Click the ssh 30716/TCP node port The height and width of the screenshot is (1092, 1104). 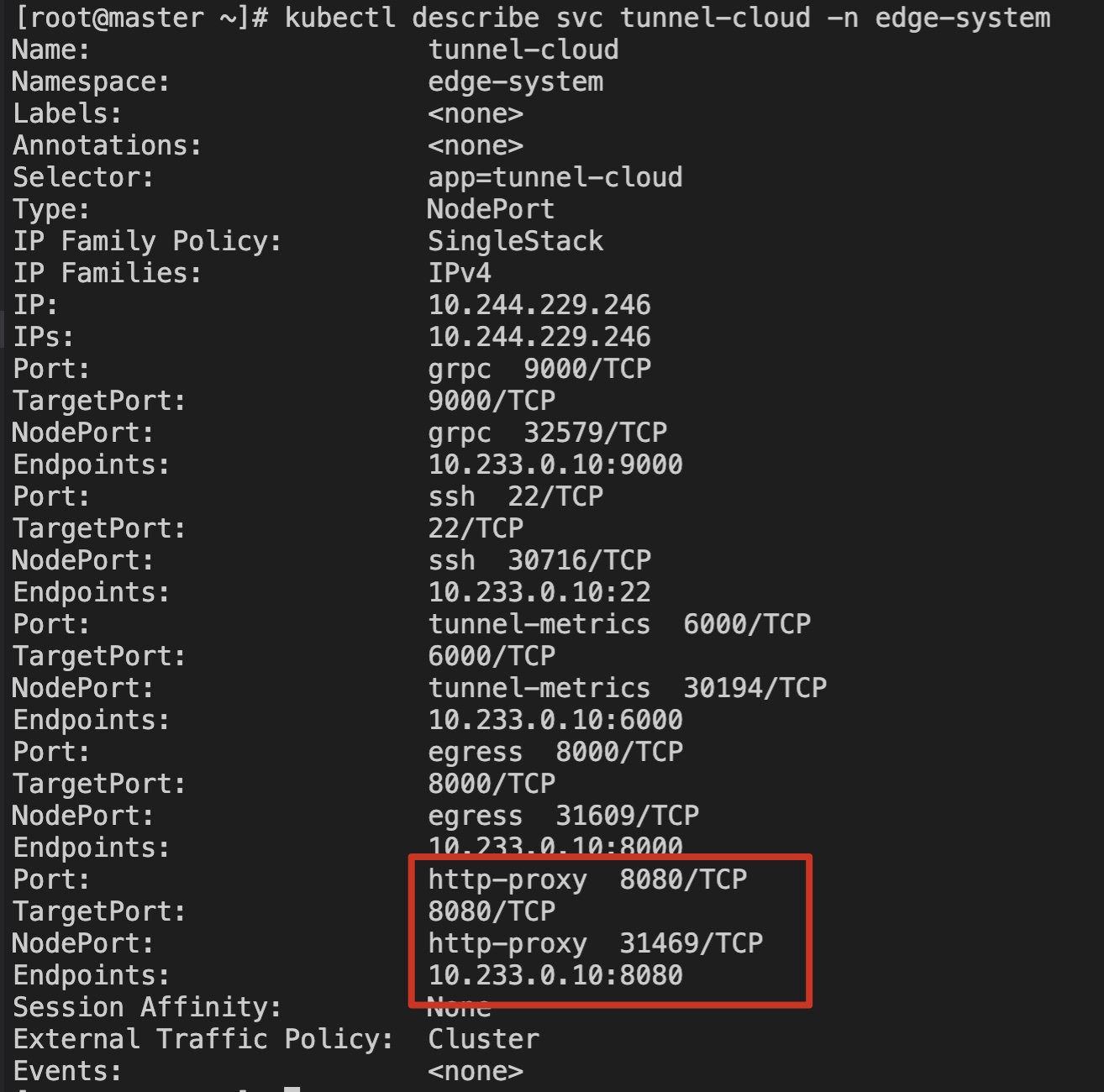coord(539,560)
